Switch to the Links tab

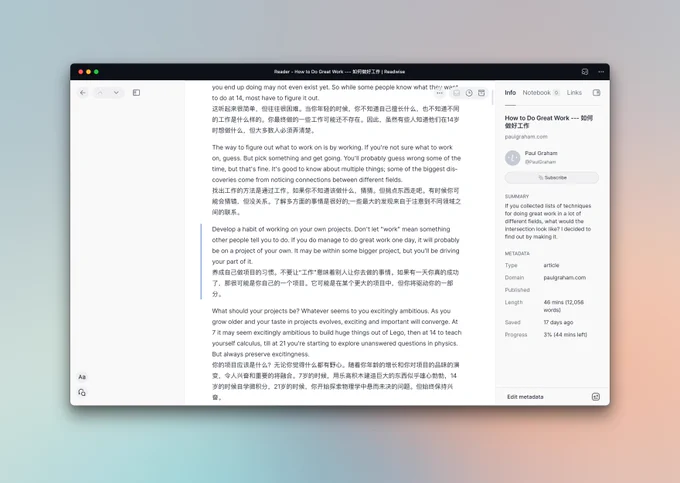point(574,93)
